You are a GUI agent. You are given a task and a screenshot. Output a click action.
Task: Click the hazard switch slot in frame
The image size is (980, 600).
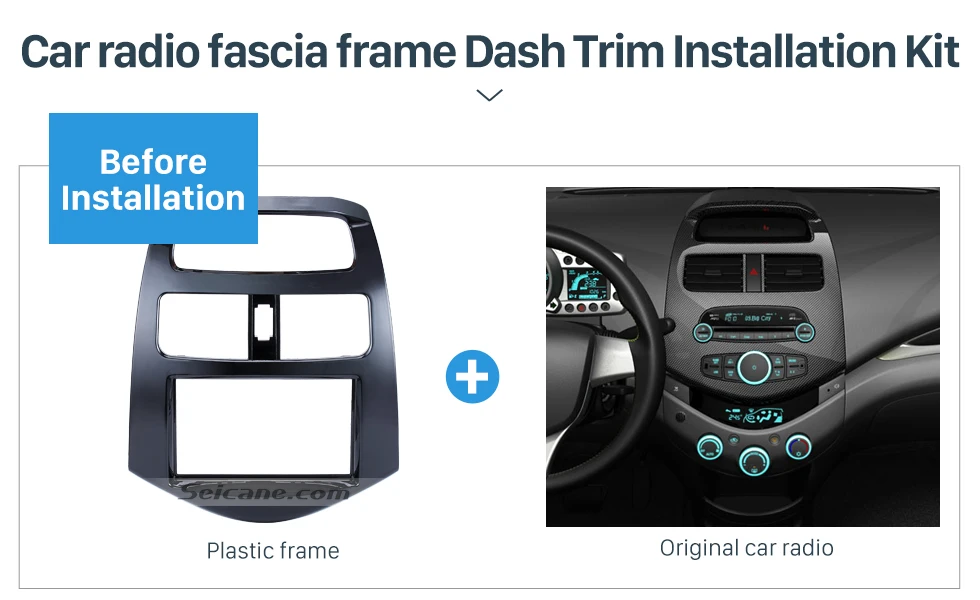coord(263,322)
